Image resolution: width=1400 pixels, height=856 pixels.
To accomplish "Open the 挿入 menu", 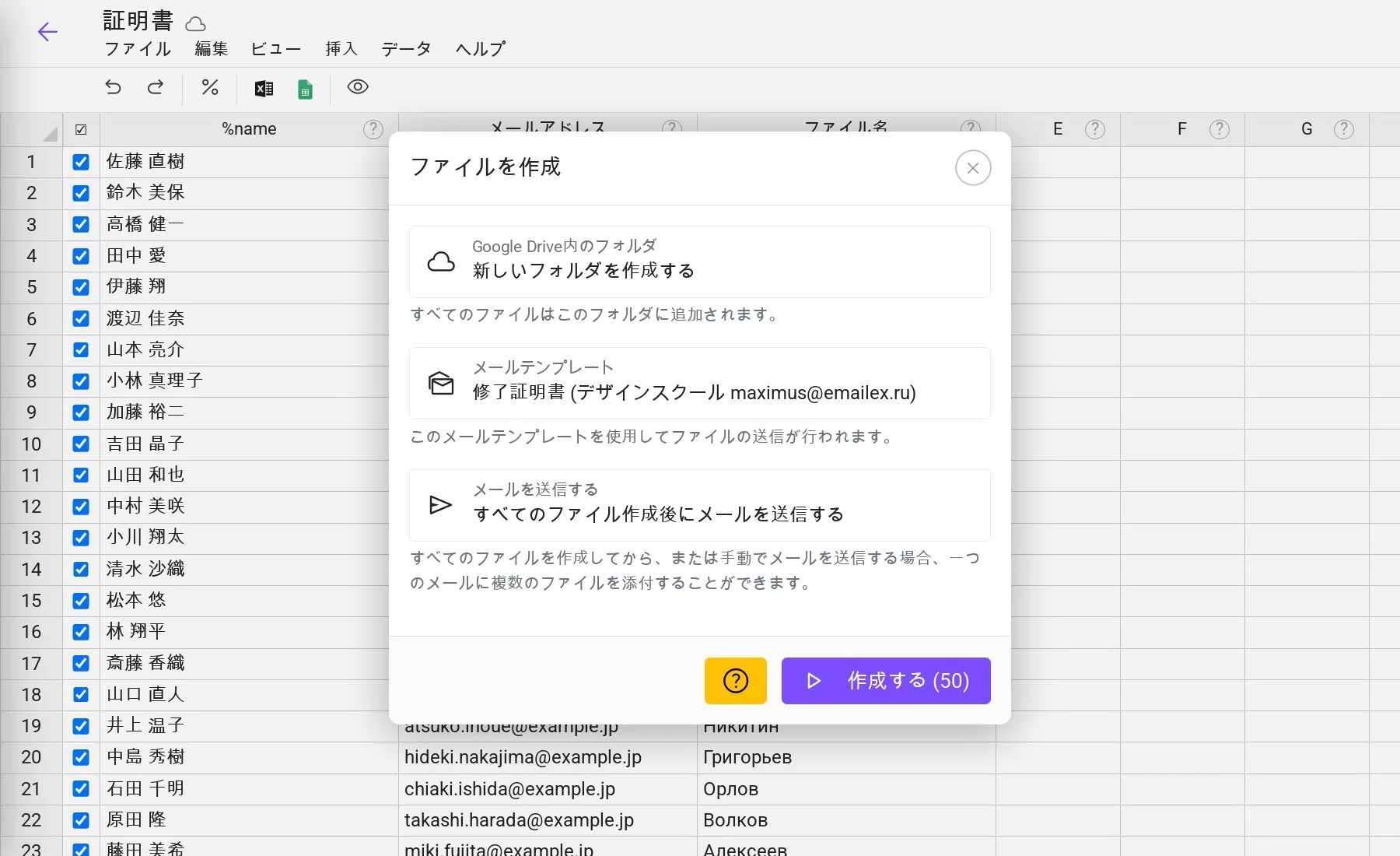I will [x=341, y=49].
